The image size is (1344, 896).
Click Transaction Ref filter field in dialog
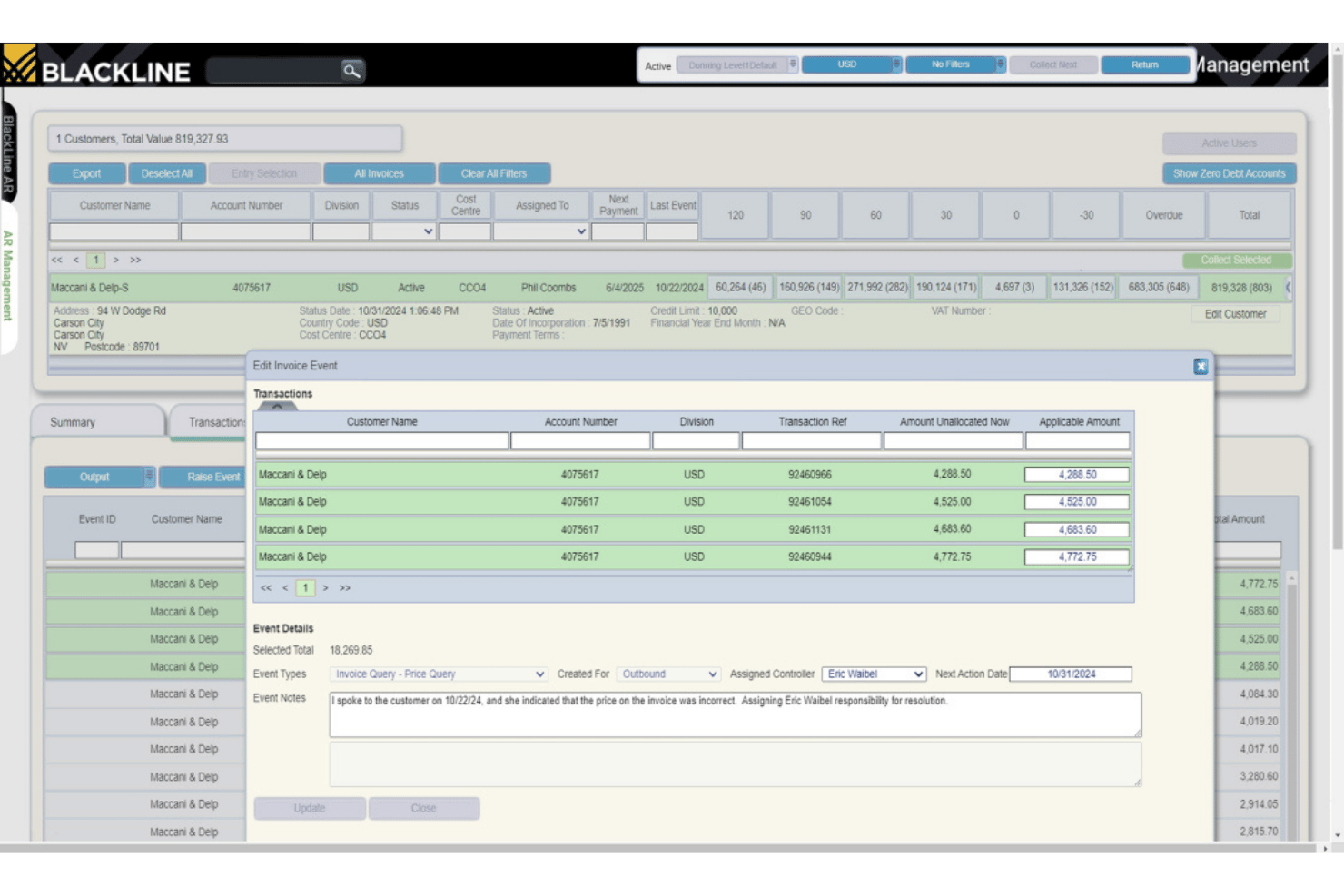811,441
